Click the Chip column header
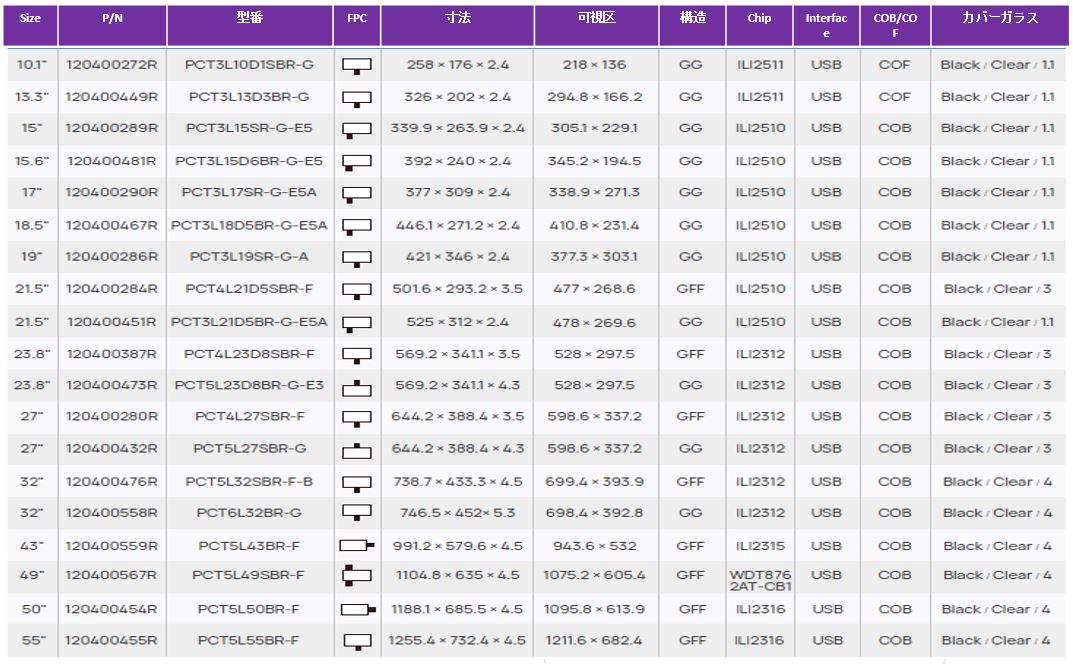The image size is (1073, 664). 759,25
